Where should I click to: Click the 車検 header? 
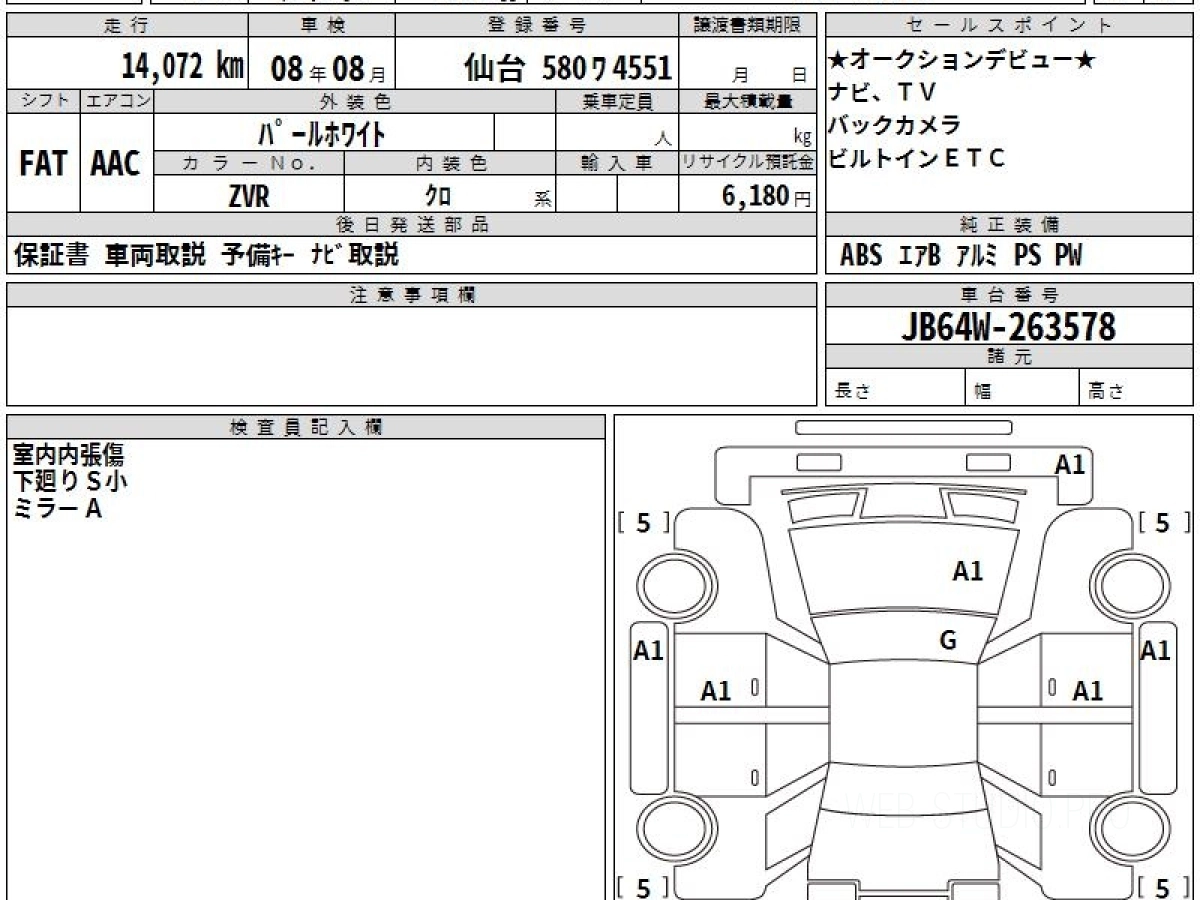[x=321, y=26]
